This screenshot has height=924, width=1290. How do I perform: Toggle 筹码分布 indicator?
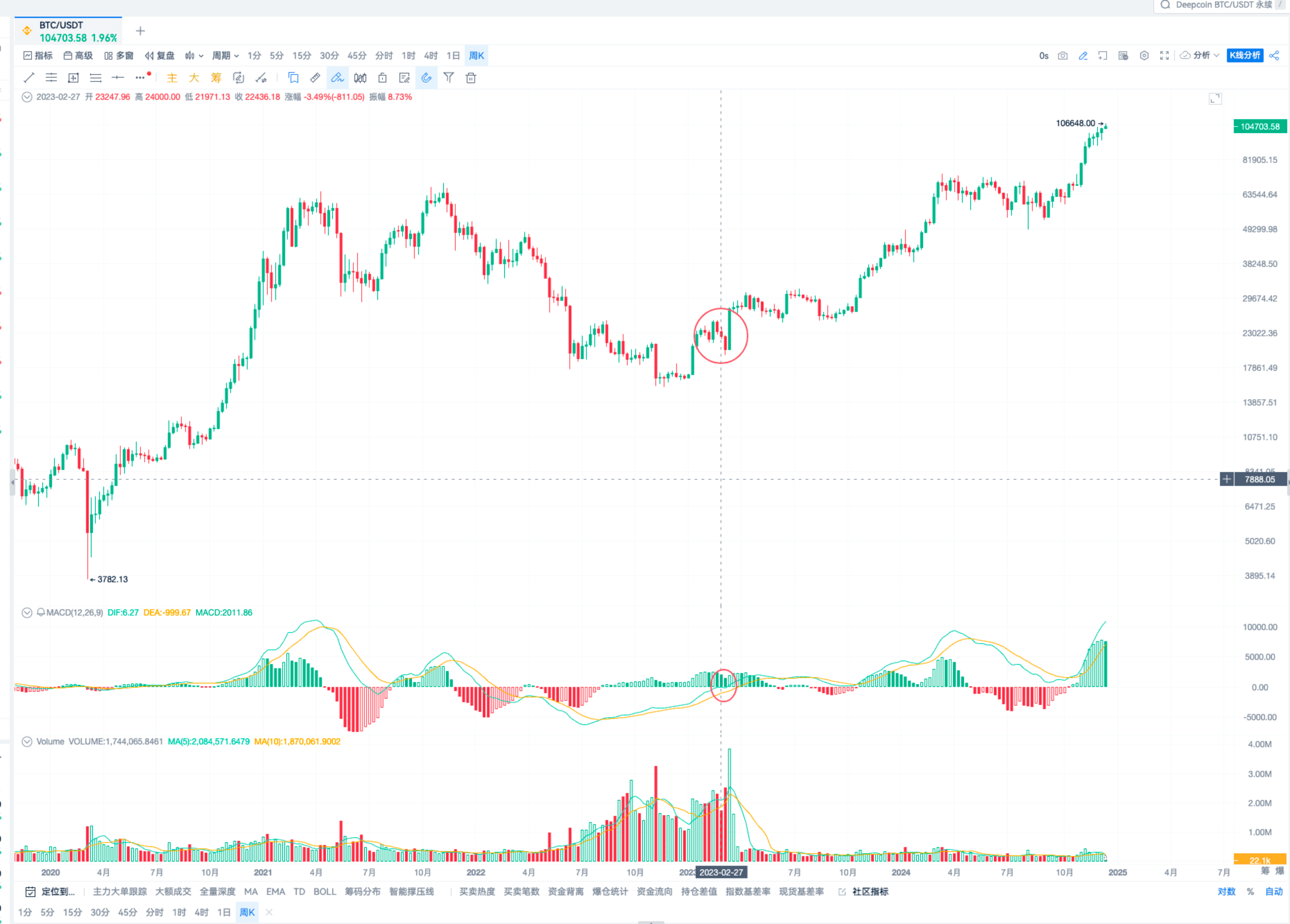362,891
